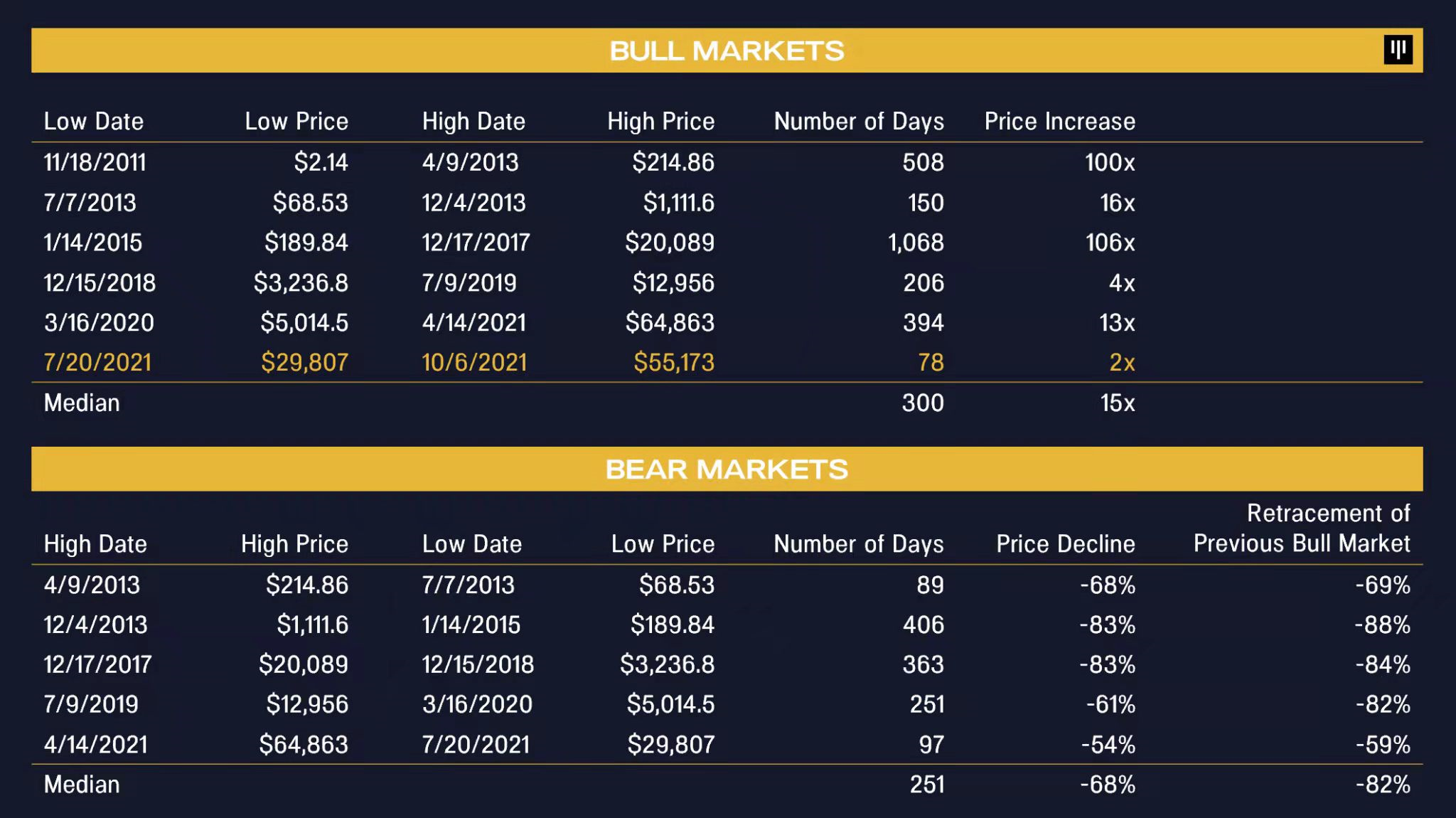Click the 15x median price increase
The image size is (1456, 818).
click(x=1117, y=403)
